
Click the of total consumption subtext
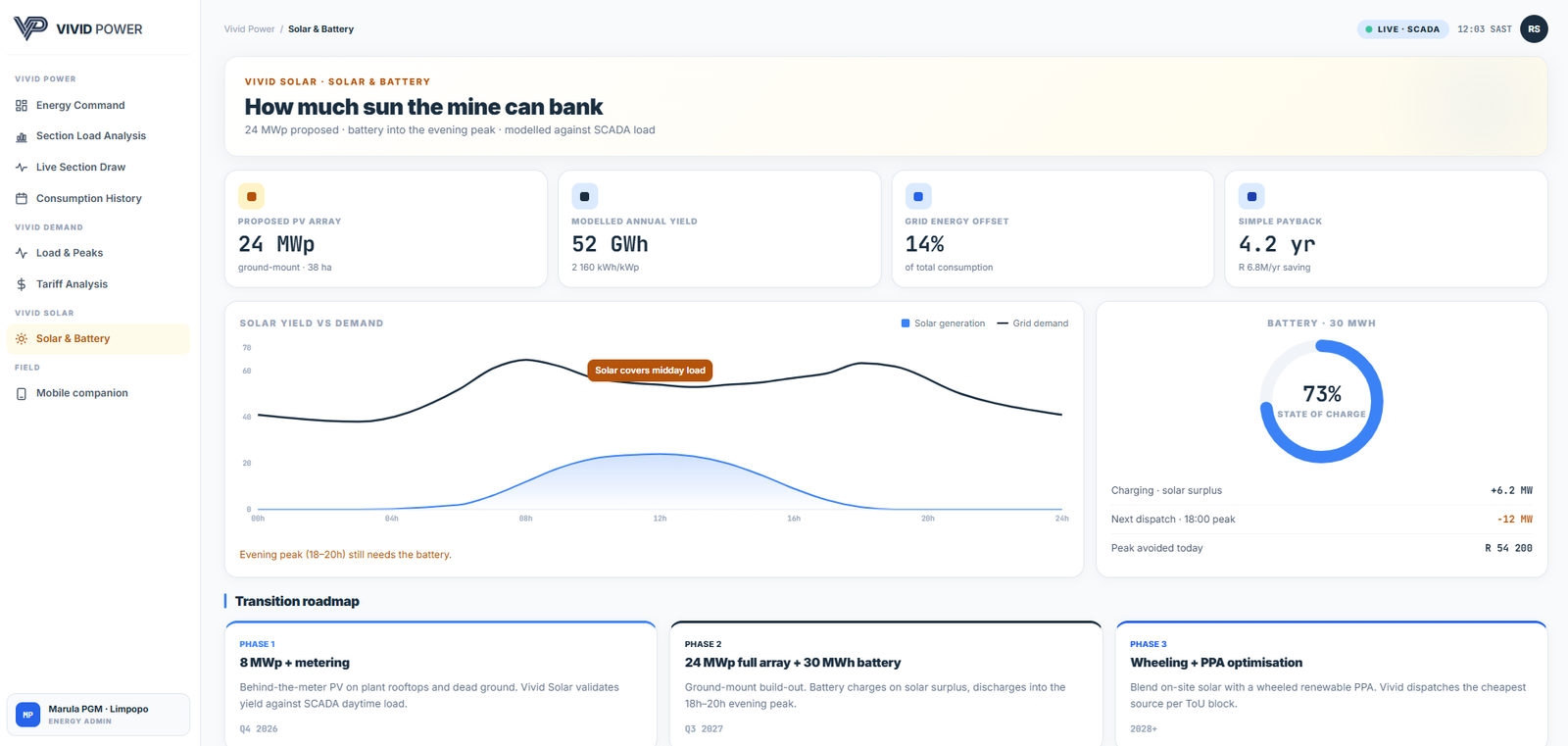[949, 268]
